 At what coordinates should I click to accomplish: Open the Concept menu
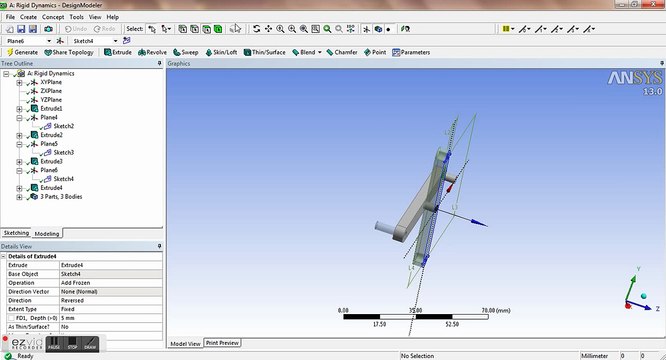53,17
